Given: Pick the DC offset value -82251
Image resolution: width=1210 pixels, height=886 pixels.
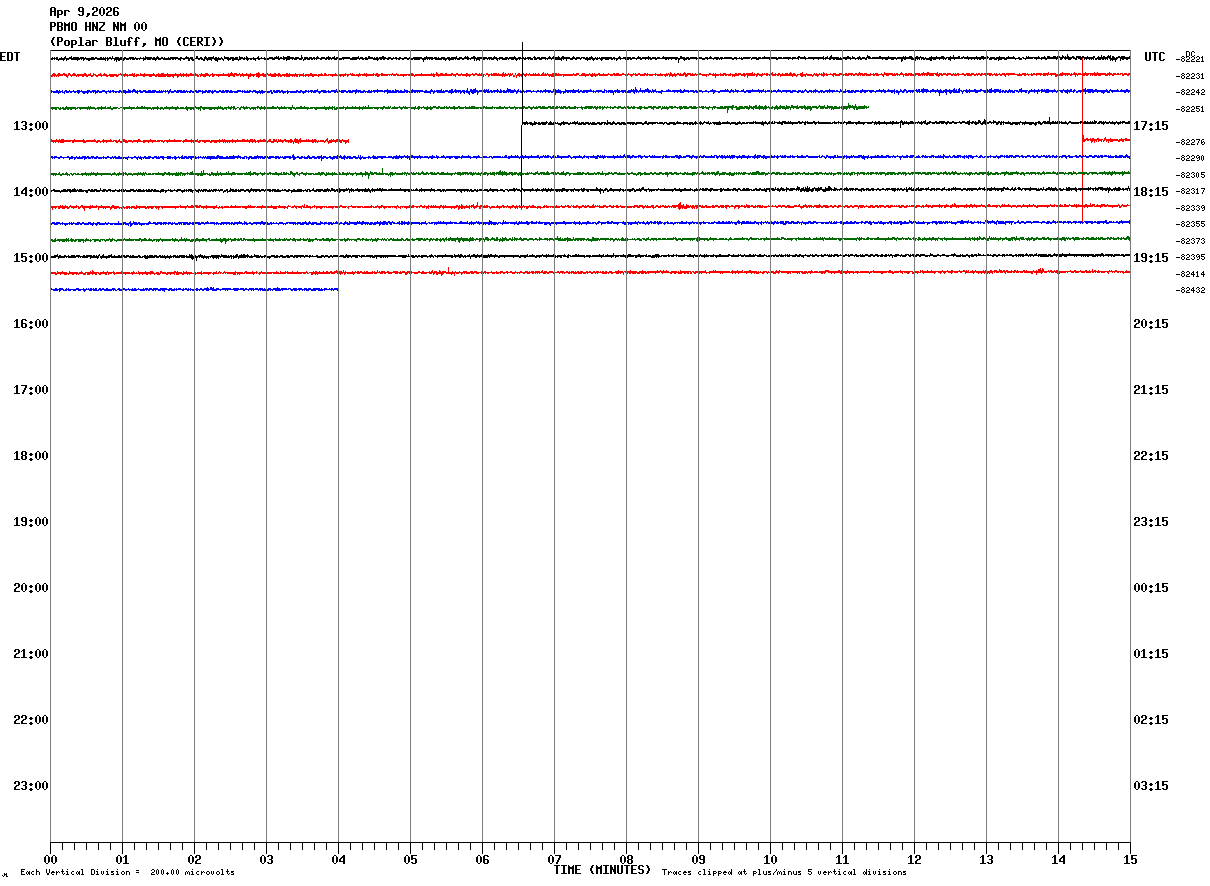Looking at the screenshot, I should pos(1191,109).
